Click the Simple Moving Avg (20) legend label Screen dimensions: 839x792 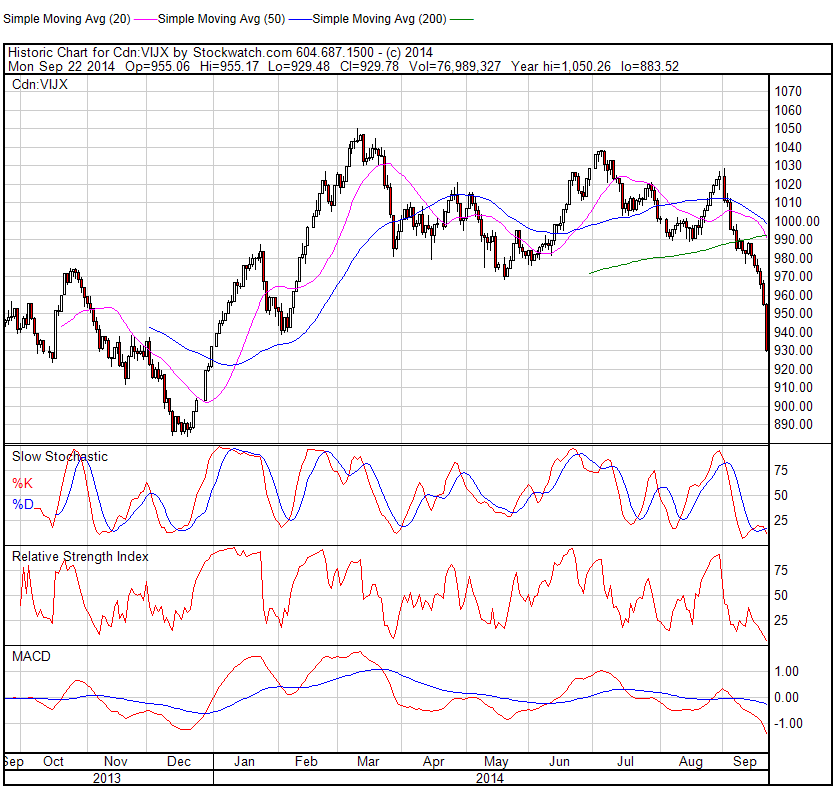point(65,18)
